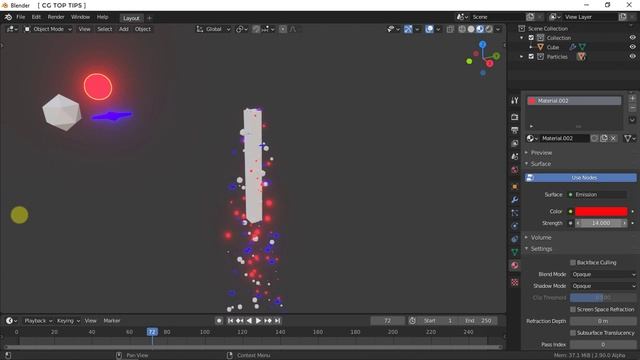Viewport: 640px width, 360px height.
Task: Select the Layout workspace tab
Action: (x=131, y=18)
